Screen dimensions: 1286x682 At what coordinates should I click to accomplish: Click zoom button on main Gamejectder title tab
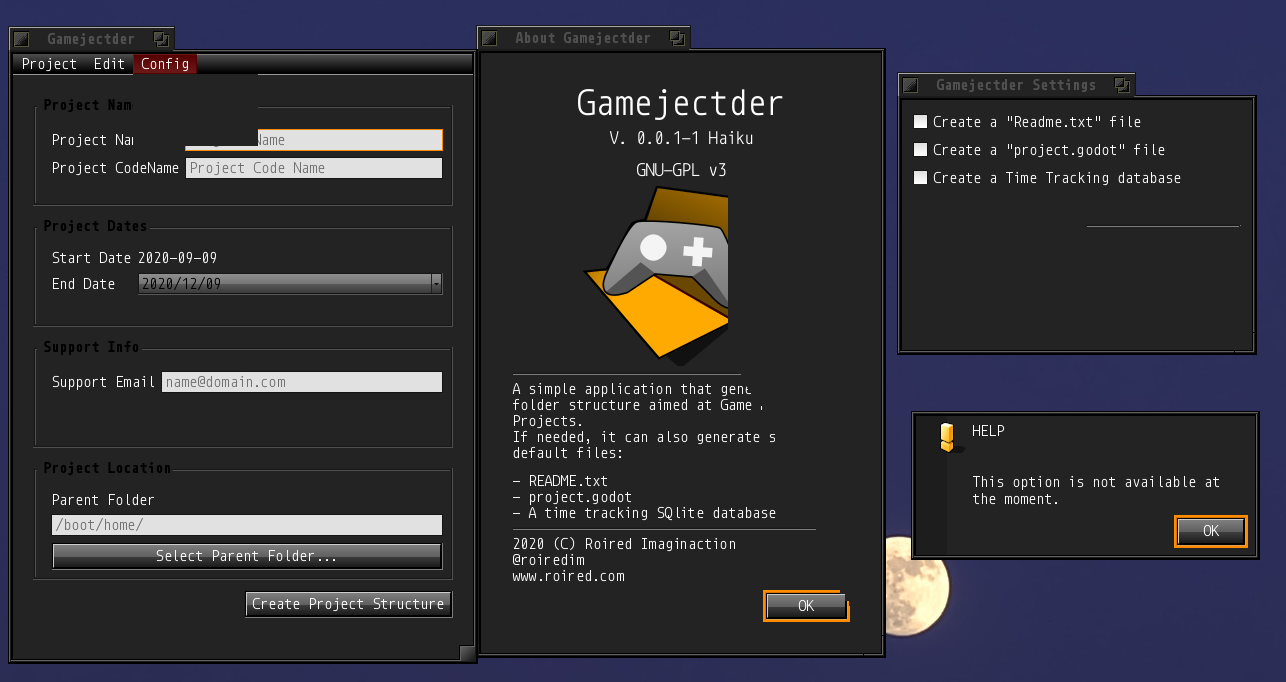162,39
